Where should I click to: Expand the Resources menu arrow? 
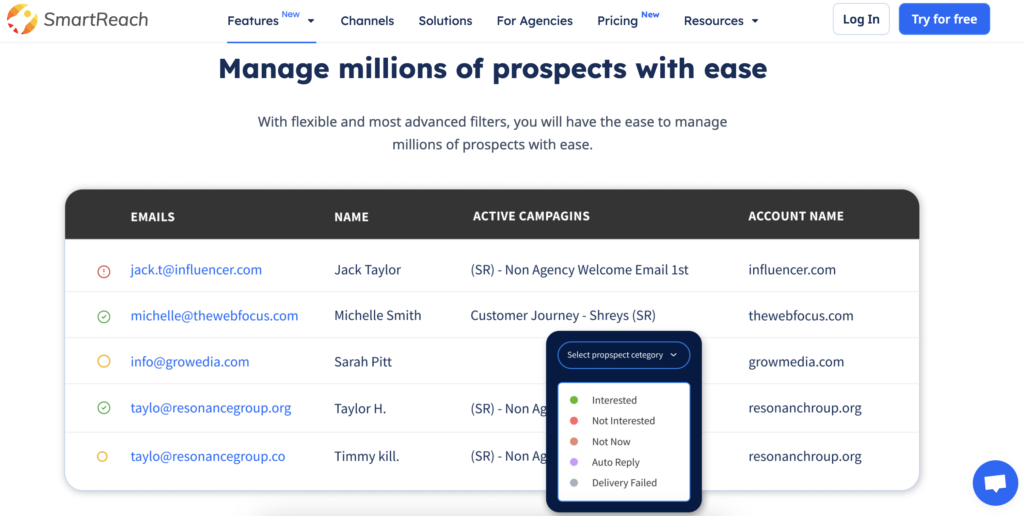point(755,21)
